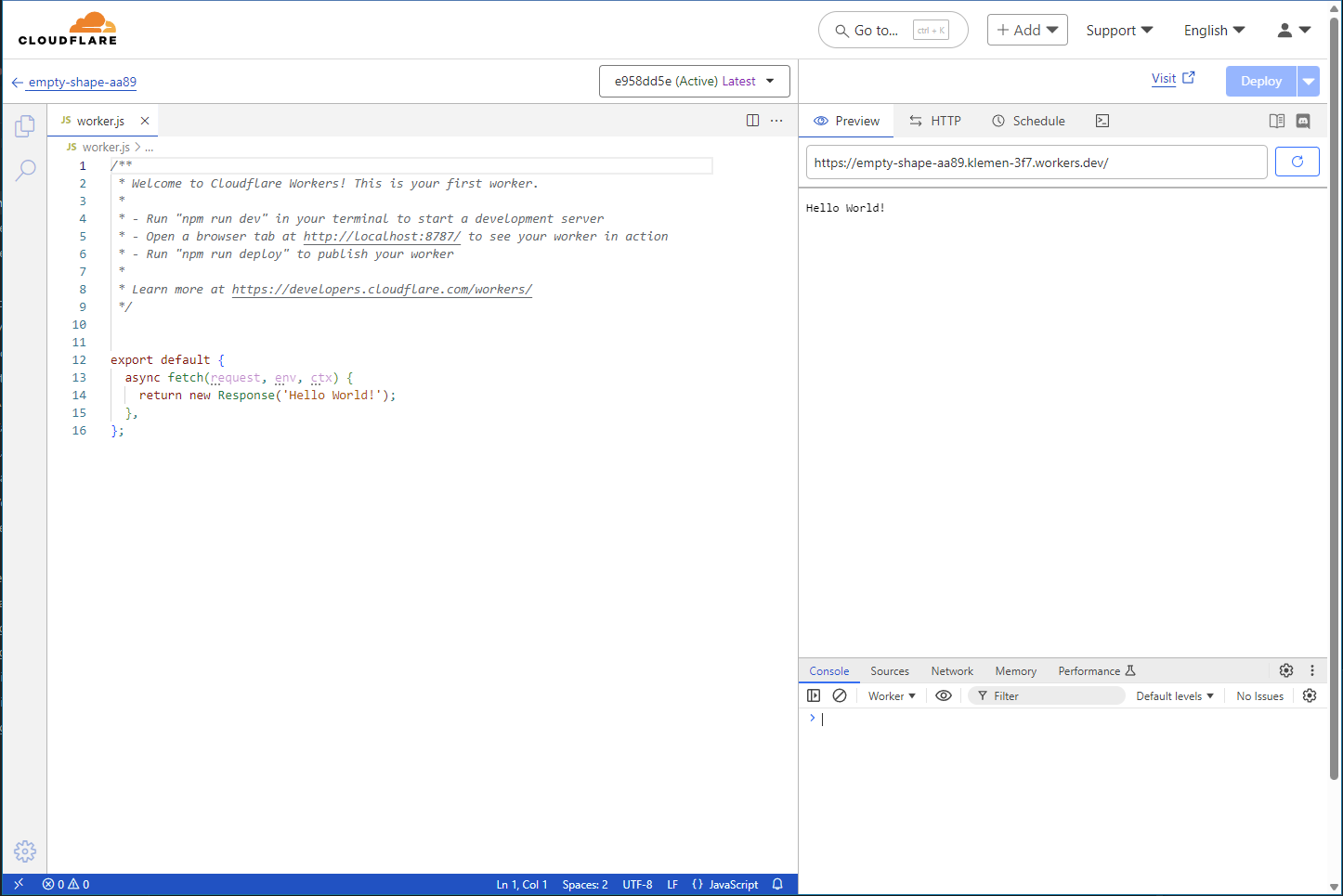The image size is (1343, 896).
Task: Go back via empty-shape-aa89 link
Action: (x=74, y=82)
